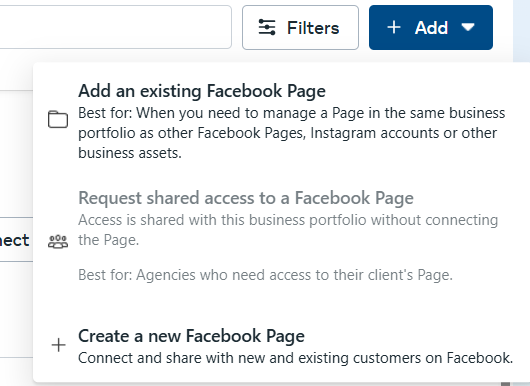Click the 'Best for: Agencies' description text

(x=265, y=275)
